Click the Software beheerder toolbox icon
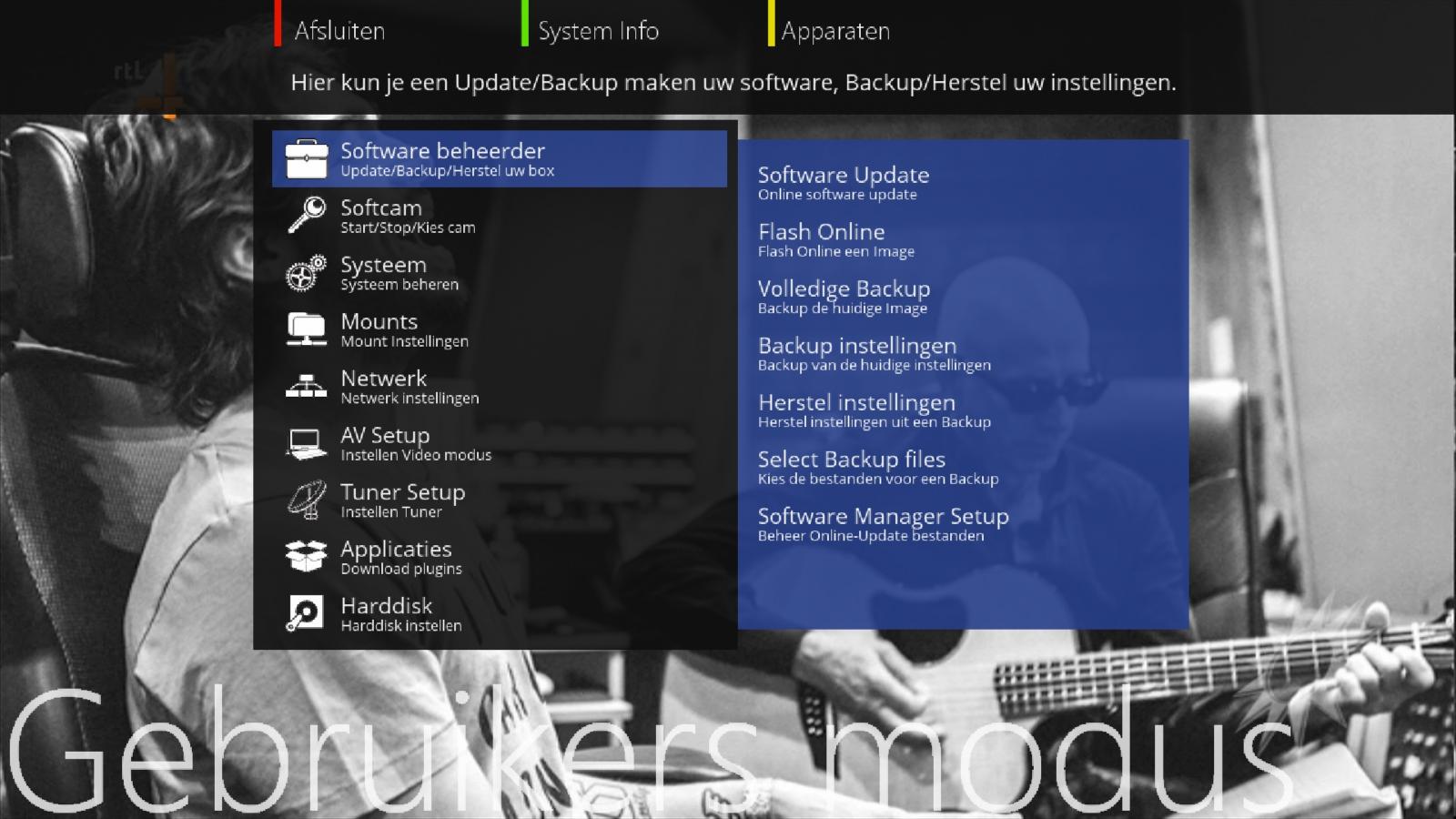This screenshot has width=1456, height=819. tap(307, 159)
